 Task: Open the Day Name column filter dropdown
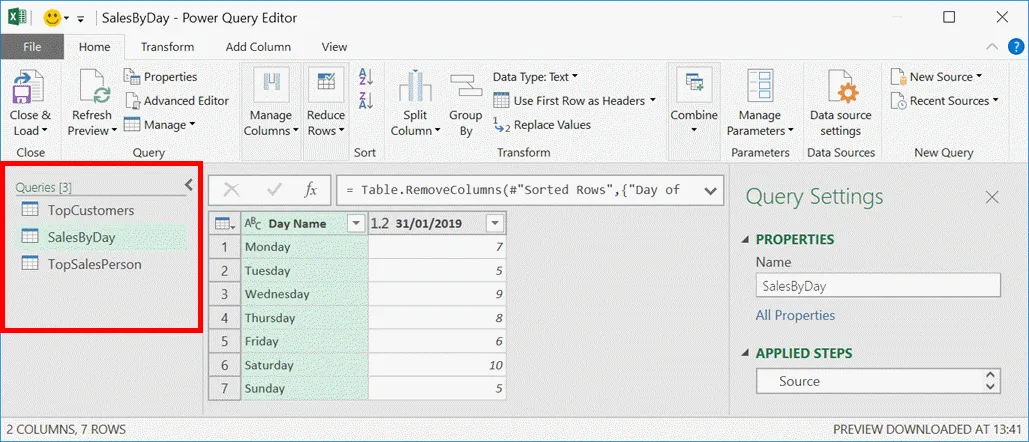click(356, 224)
